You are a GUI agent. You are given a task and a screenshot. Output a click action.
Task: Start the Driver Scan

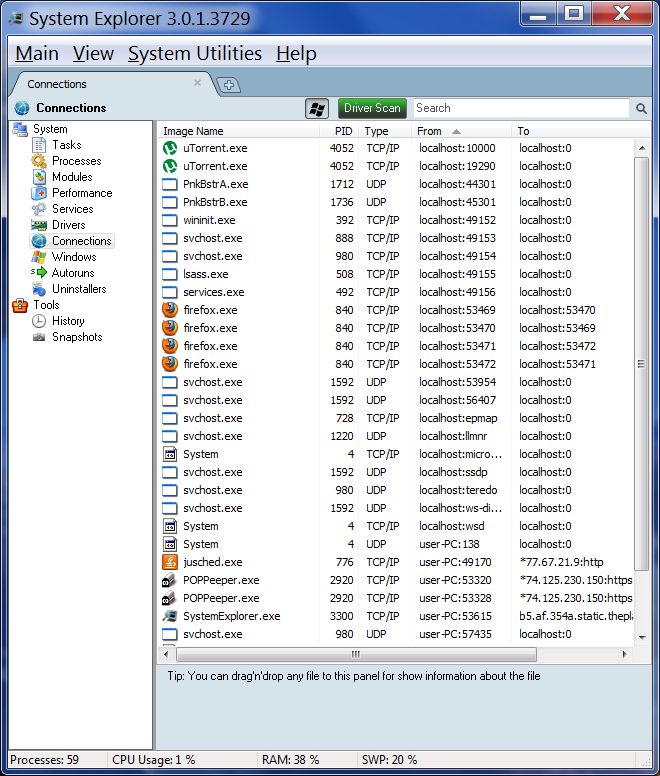point(372,108)
